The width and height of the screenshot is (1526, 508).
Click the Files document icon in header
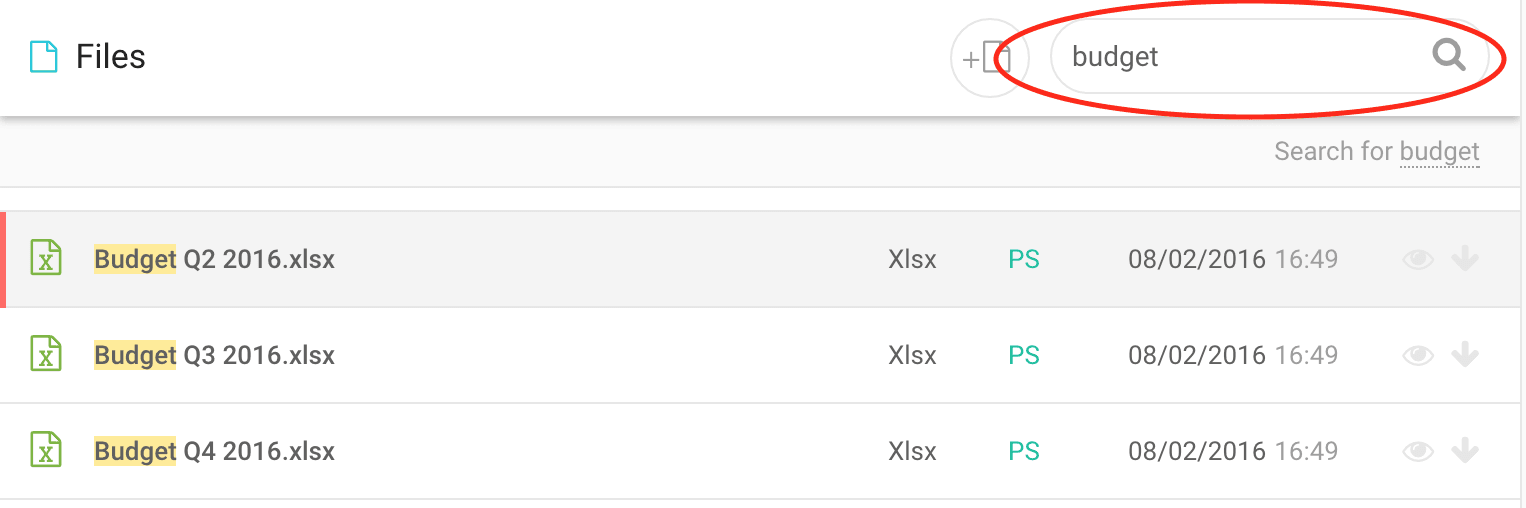pyautogui.click(x=43, y=57)
